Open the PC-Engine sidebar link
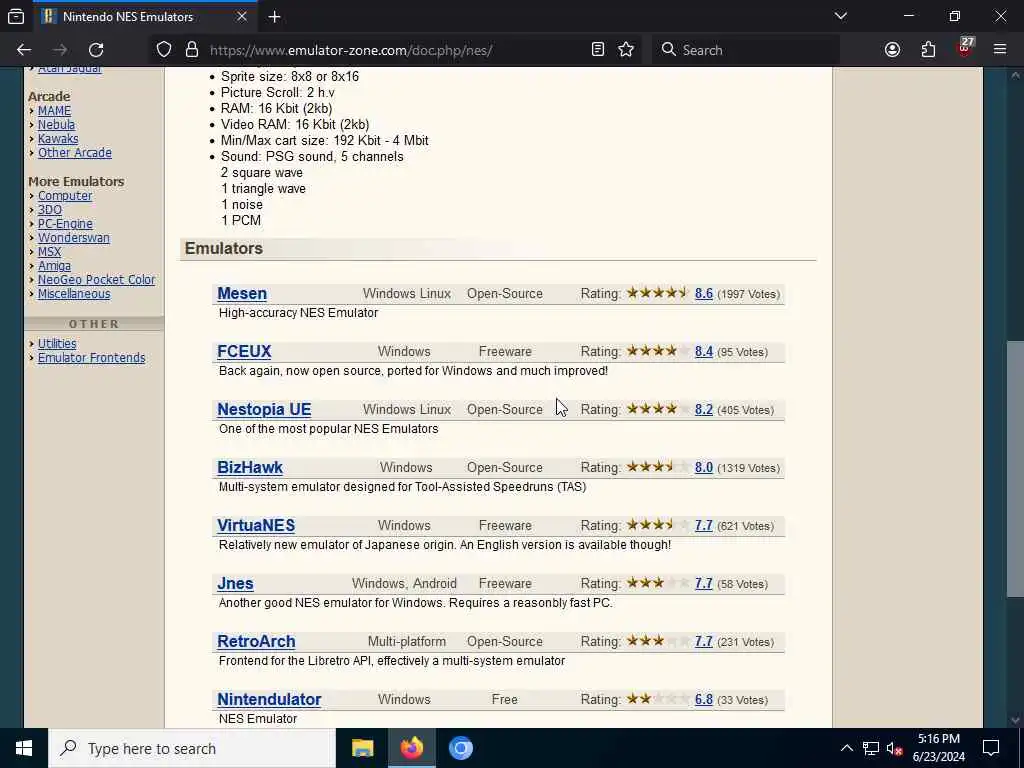This screenshot has width=1024, height=768. [65, 224]
